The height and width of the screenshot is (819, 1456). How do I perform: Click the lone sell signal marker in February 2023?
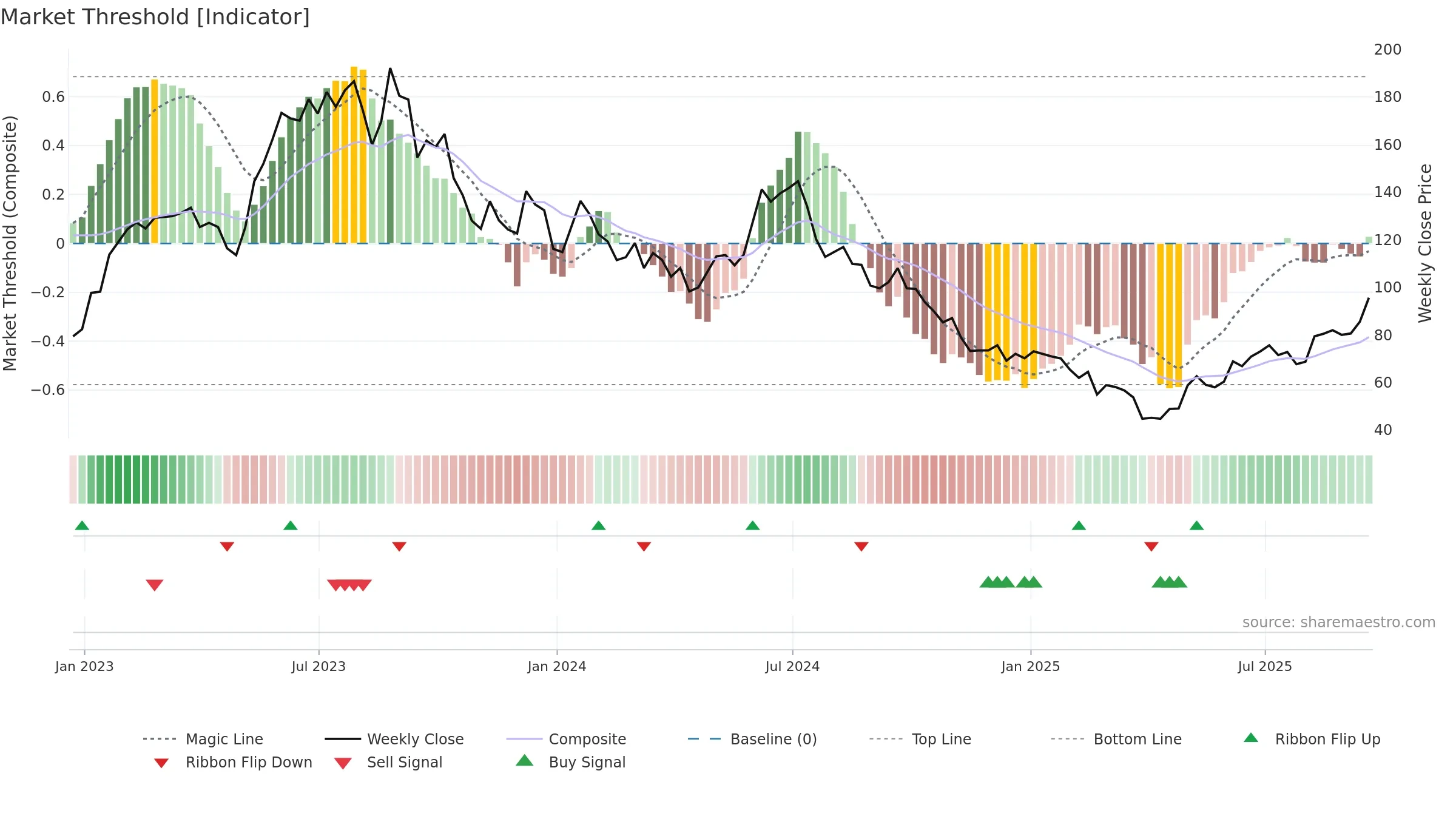tap(155, 585)
